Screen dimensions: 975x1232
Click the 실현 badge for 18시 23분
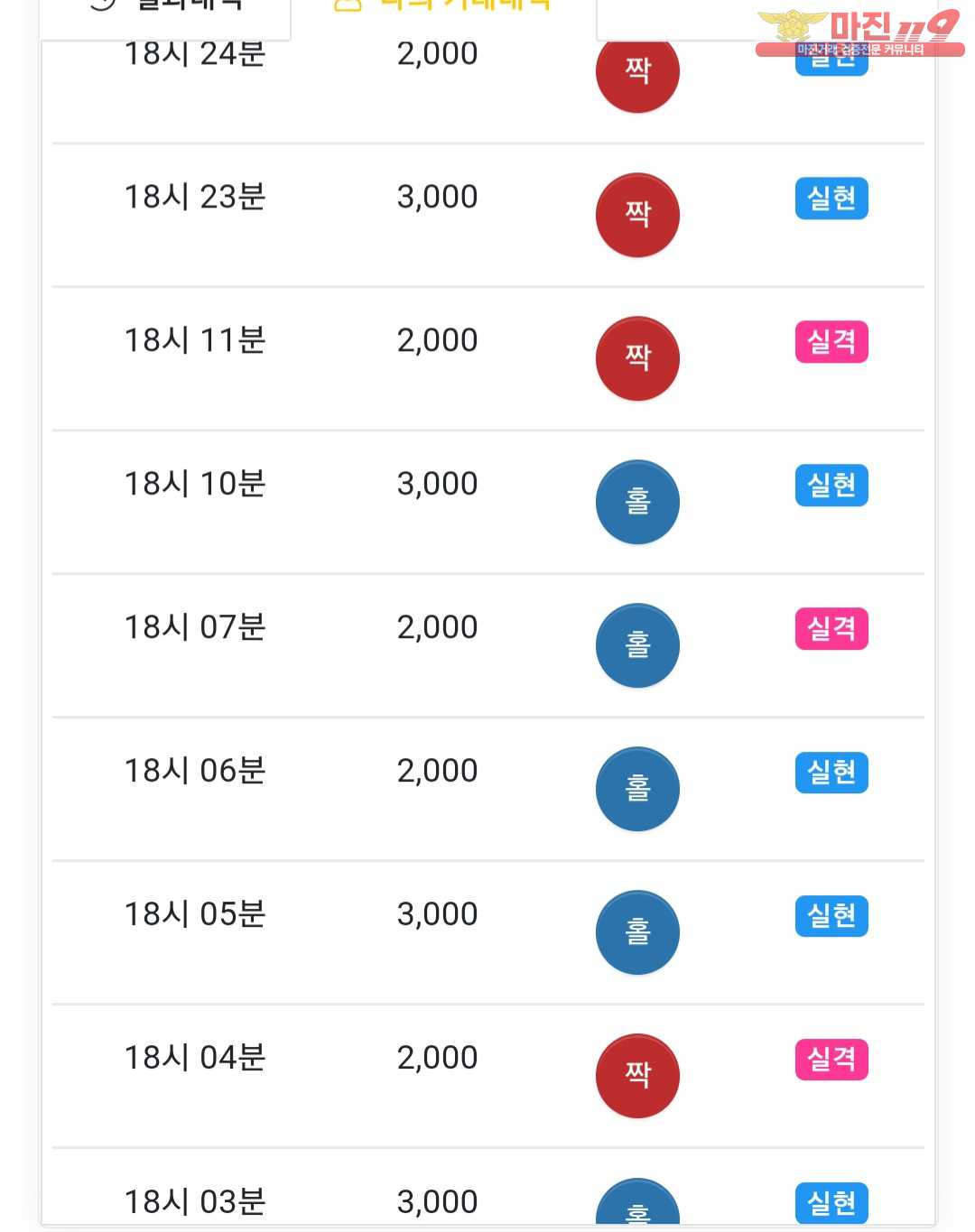[831, 199]
